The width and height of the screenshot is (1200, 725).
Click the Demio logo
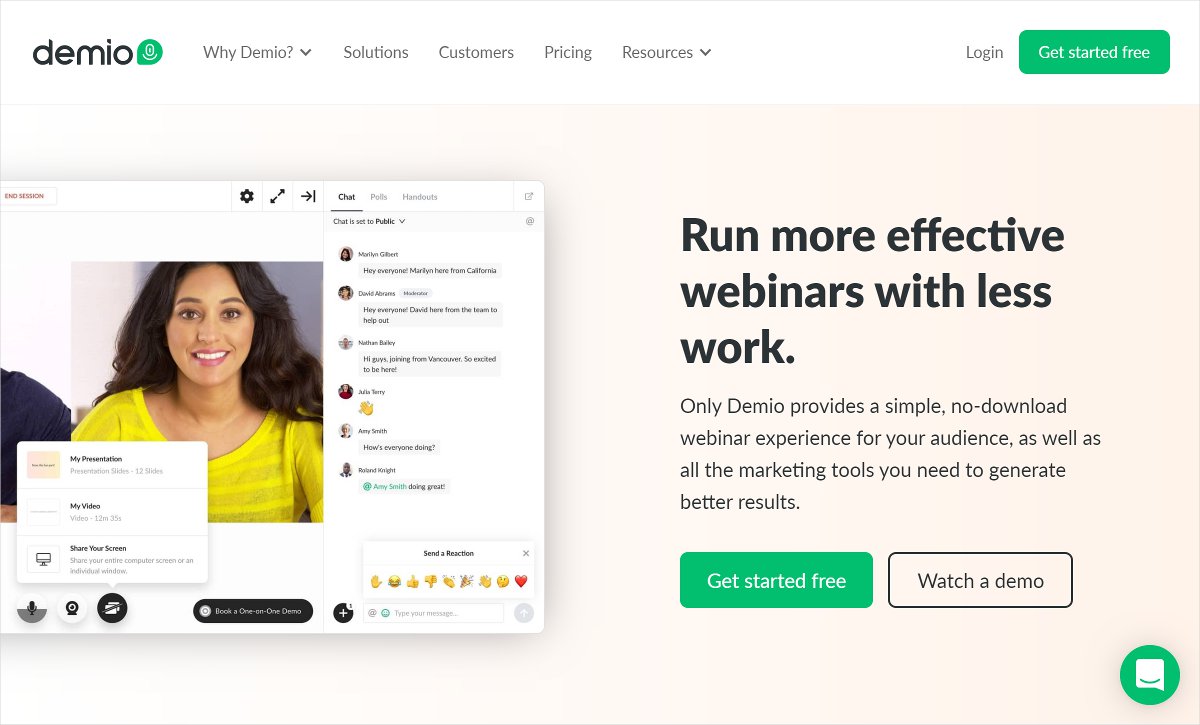pyautogui.click(x=97, y=52)
